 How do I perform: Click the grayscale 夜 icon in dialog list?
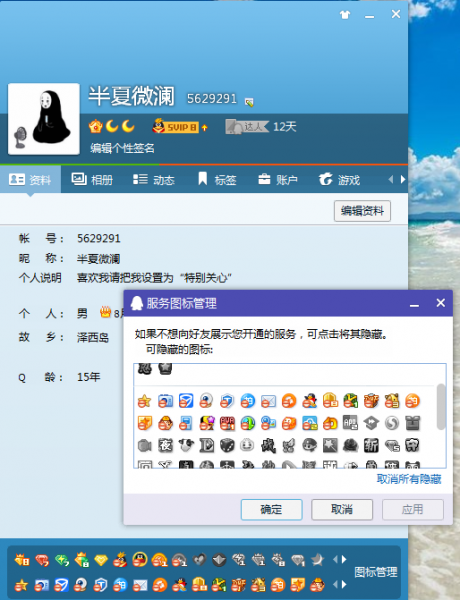(165, 445)
